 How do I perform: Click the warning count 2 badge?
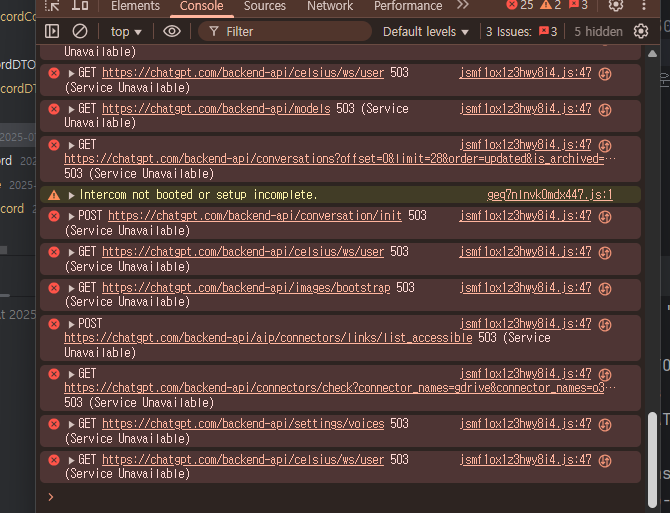pos(551,5)
